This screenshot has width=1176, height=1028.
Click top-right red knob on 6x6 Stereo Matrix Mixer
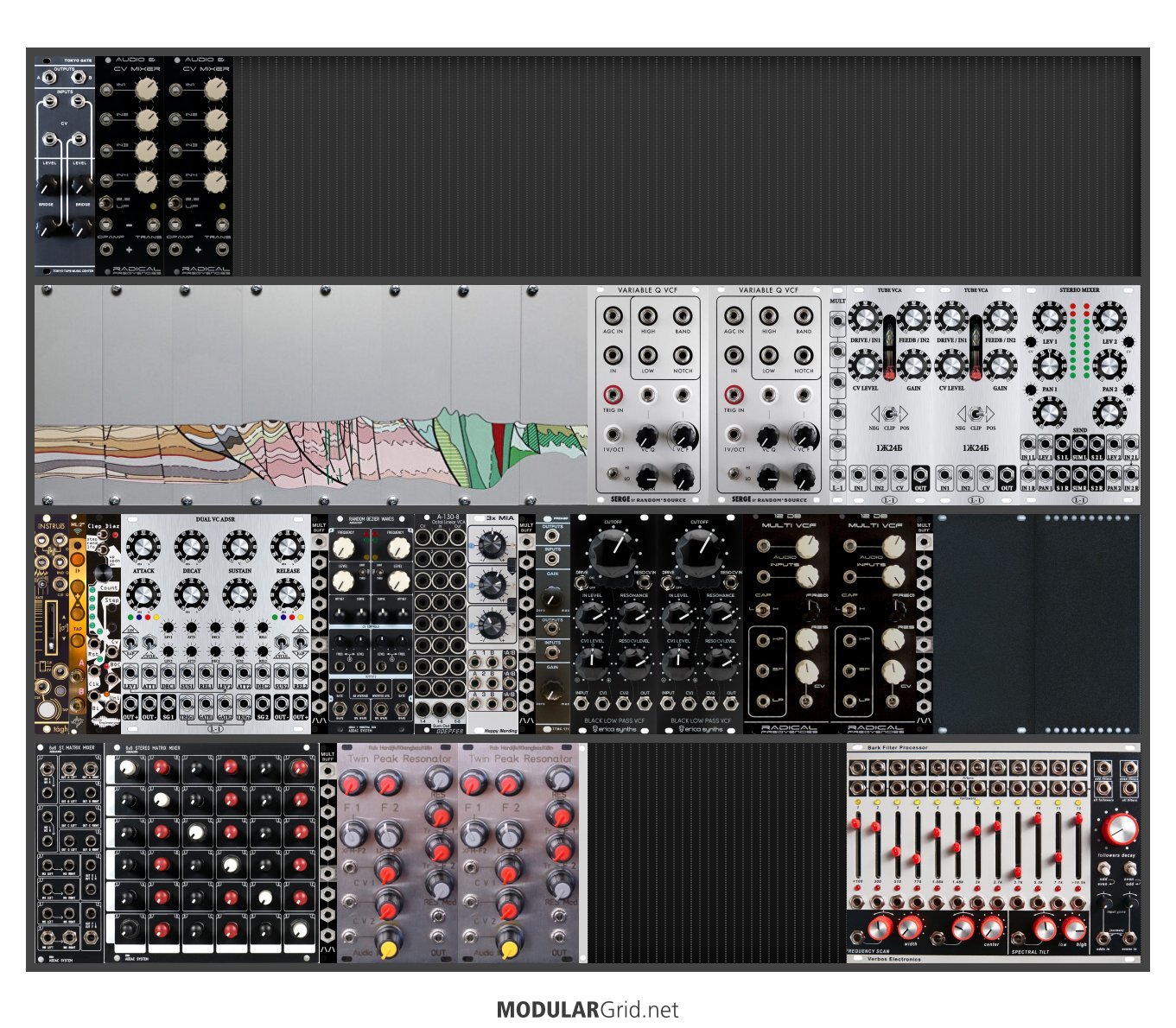pyautogui.click(x=299, y=768)
